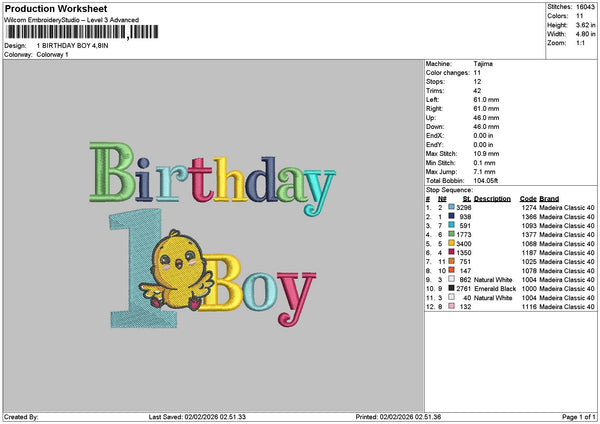The image size is (600, 424).
Task: Select the yellow swatch with 3400 stitches
Action: click(452, 243)
